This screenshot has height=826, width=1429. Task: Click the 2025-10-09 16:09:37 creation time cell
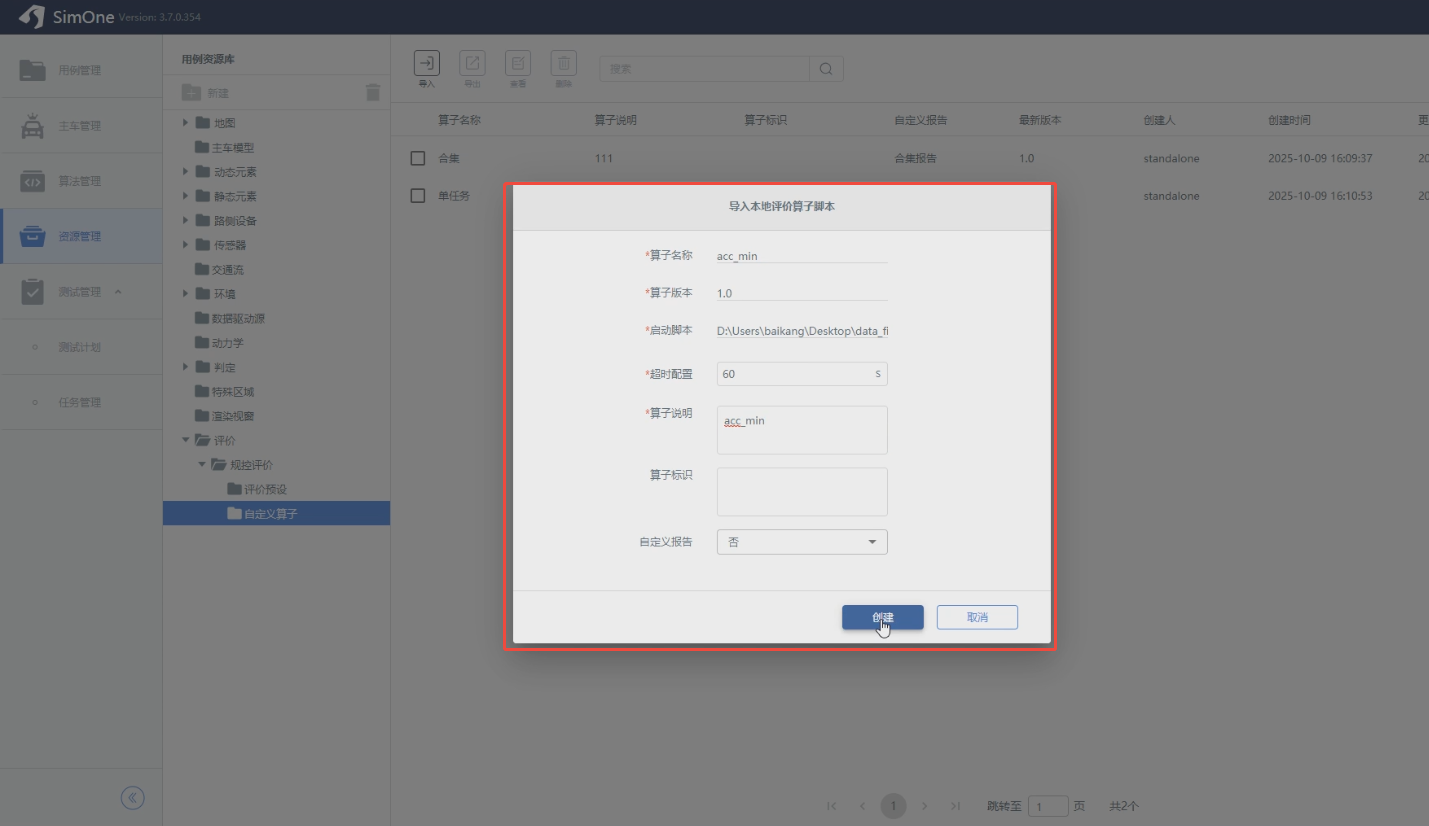(1320, 158)
